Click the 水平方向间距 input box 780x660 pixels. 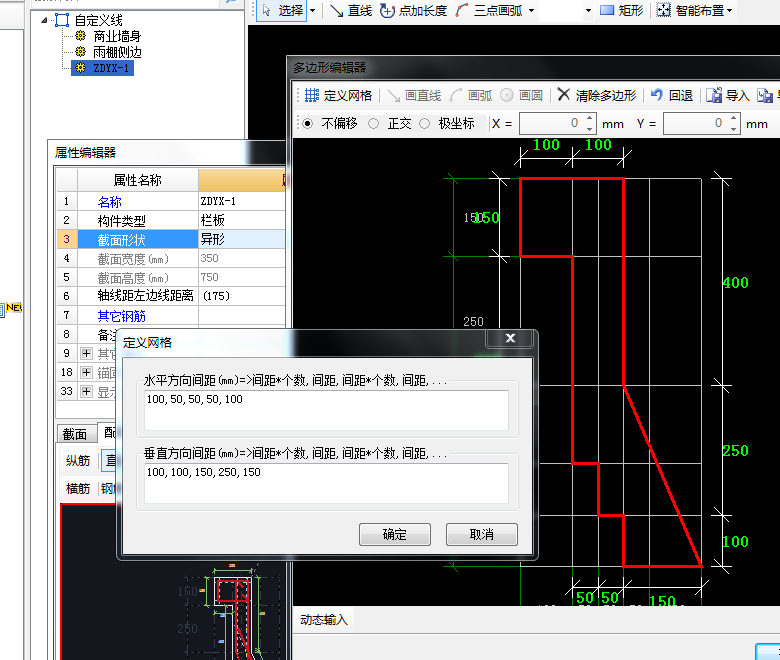coord(326,410)
